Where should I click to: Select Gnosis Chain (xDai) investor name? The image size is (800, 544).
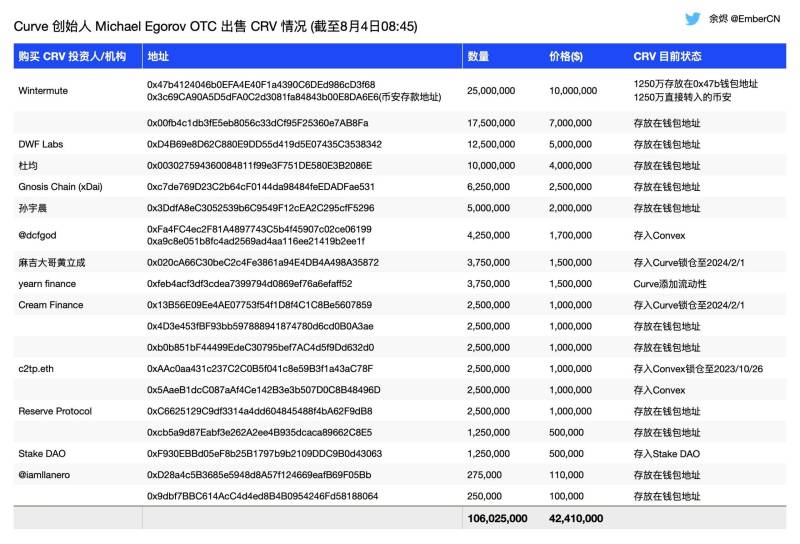[60, 187]
